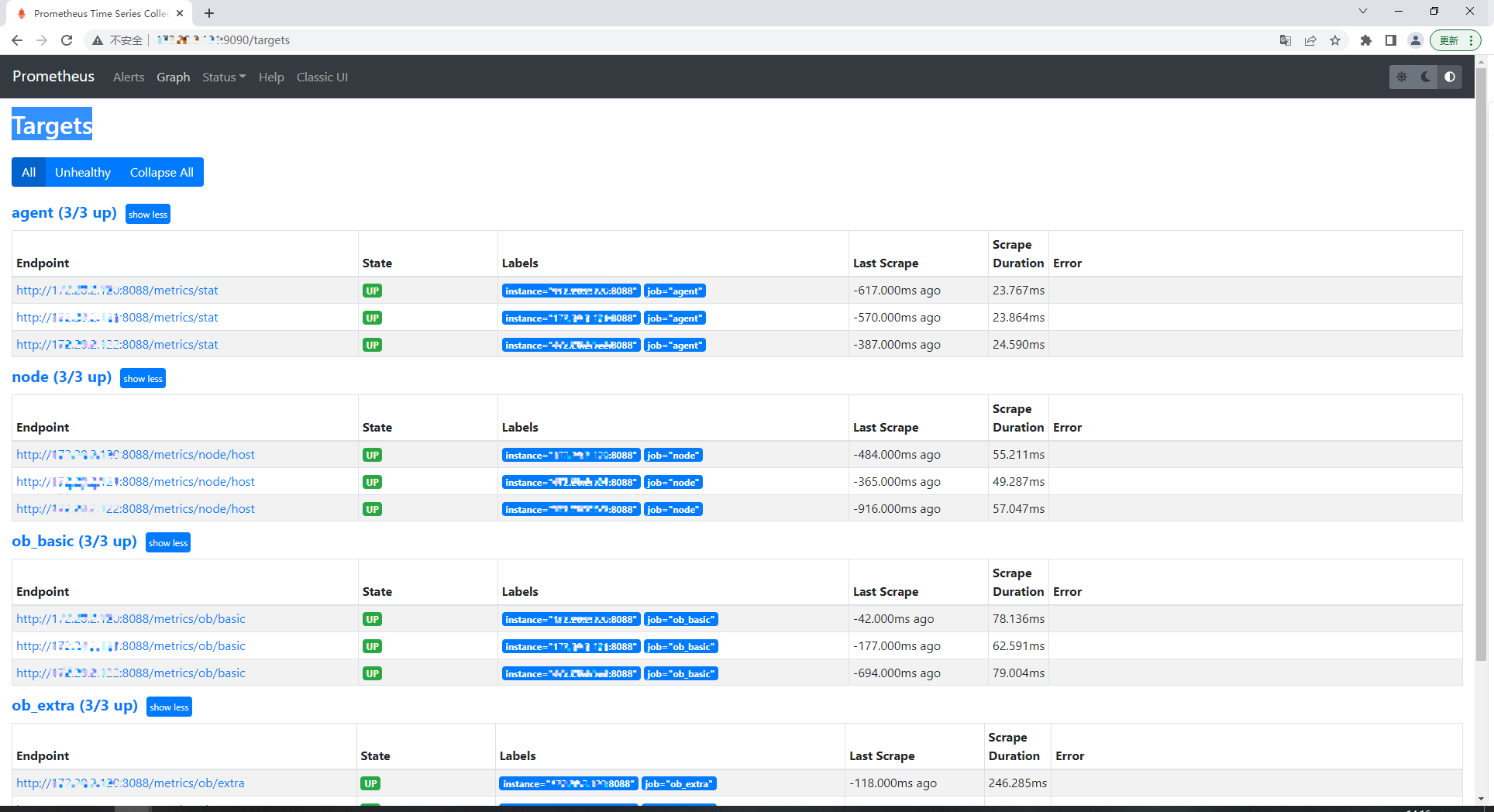Click job="agent" label in 23.864ms row
The width and height of the screenshot is (1494, 812).
(675, 318)
